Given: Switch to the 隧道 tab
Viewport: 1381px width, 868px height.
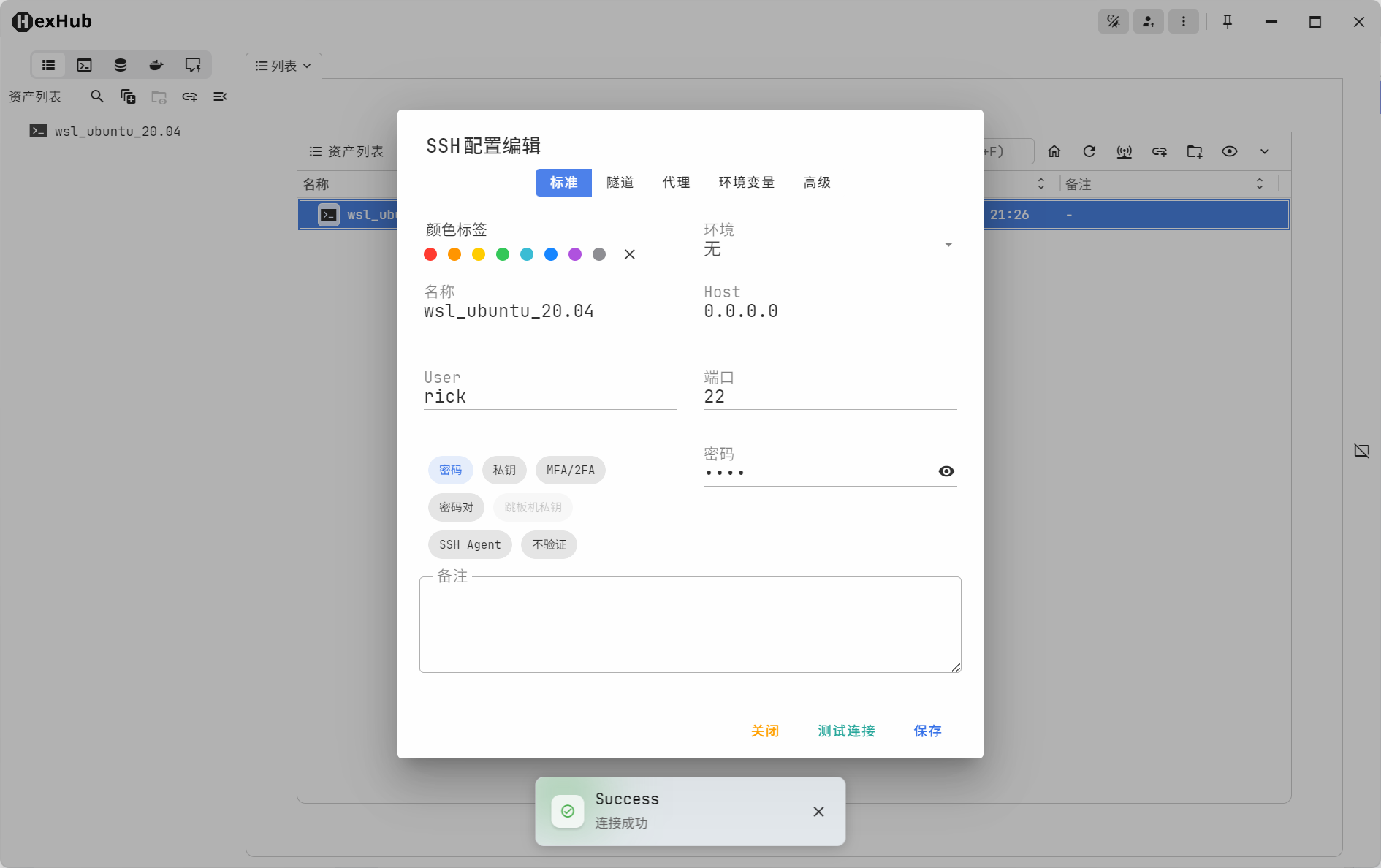Looking at the screenshot, I should tap(620, 183).
